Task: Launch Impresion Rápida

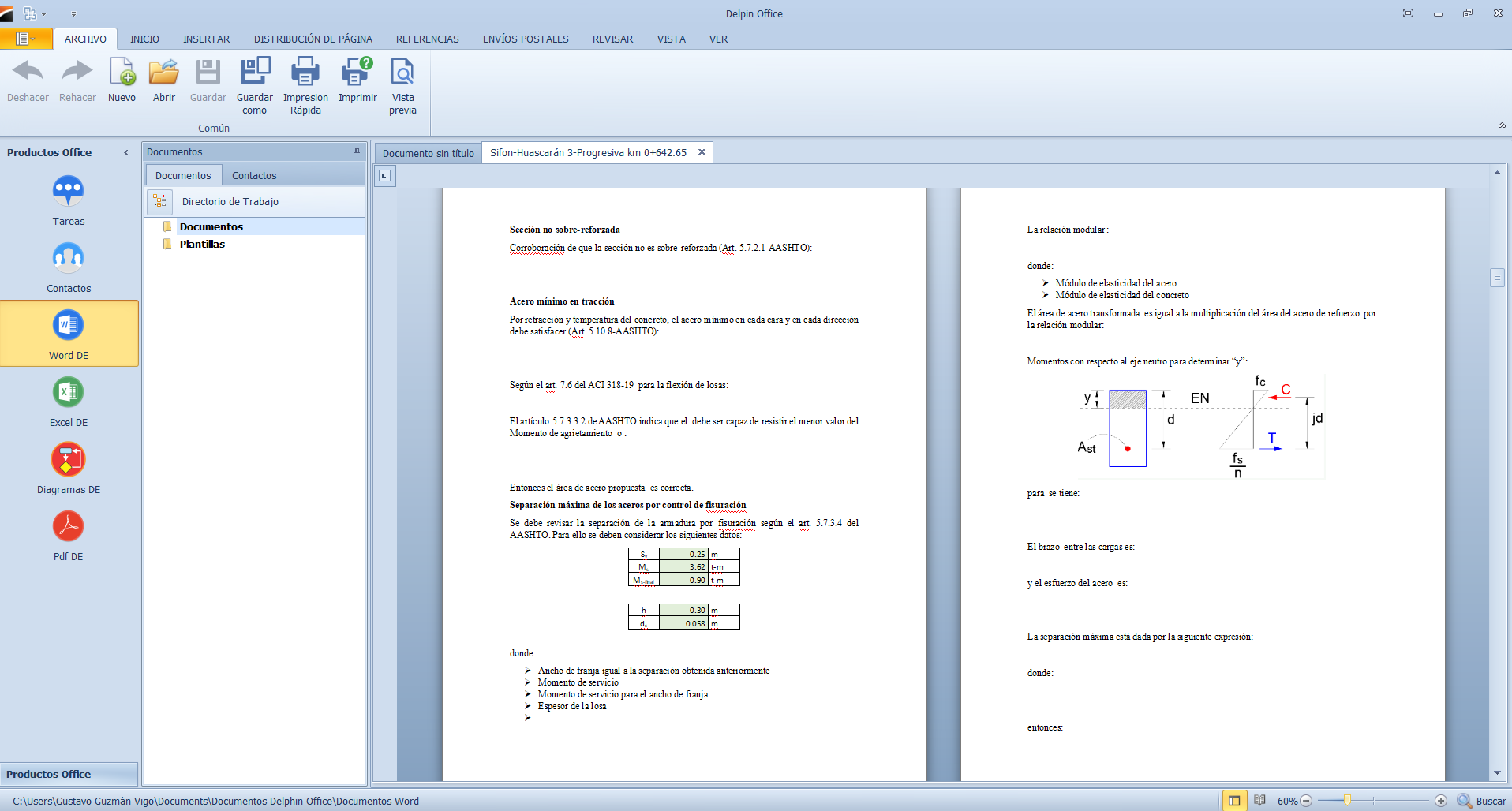Action: (x=305, y=72)
